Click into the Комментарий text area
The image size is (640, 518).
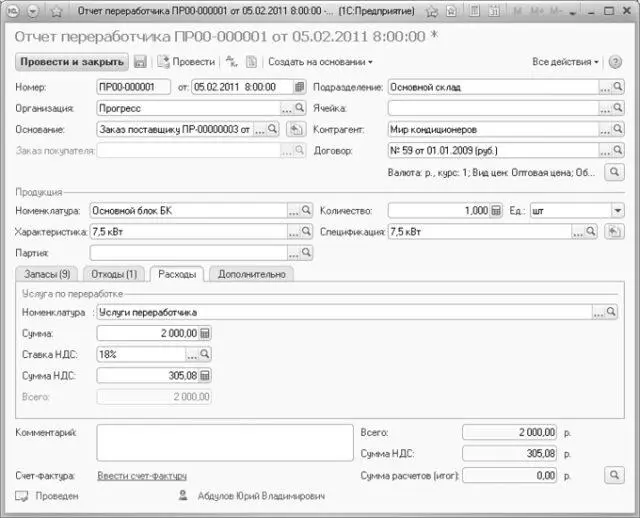coord(225,443)
